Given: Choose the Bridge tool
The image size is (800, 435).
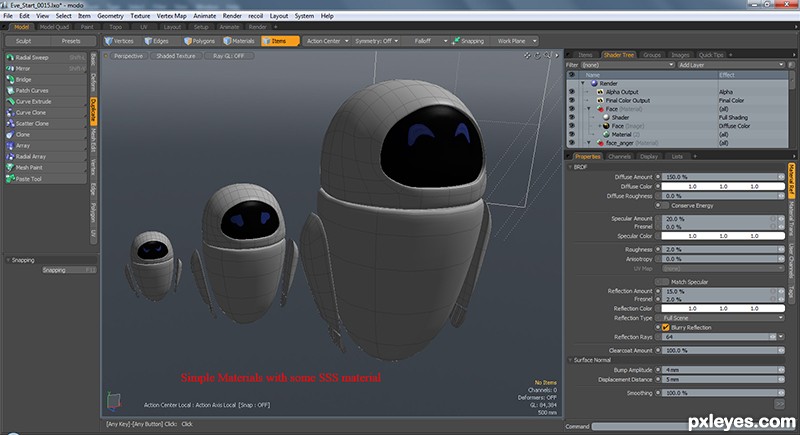Looking at the screenshot, I should pos(46,80).
